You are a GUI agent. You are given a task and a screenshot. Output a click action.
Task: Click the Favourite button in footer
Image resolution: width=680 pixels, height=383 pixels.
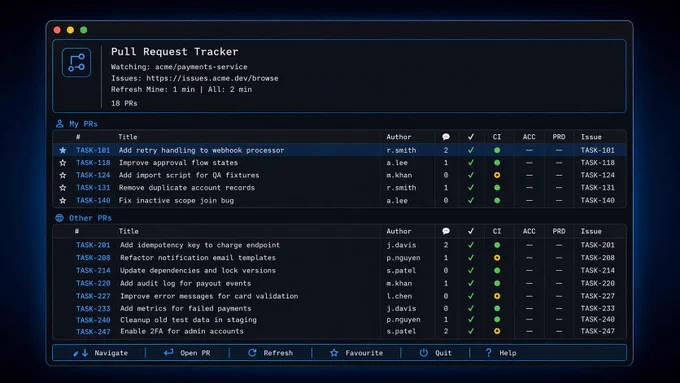(x=356, y=353)
